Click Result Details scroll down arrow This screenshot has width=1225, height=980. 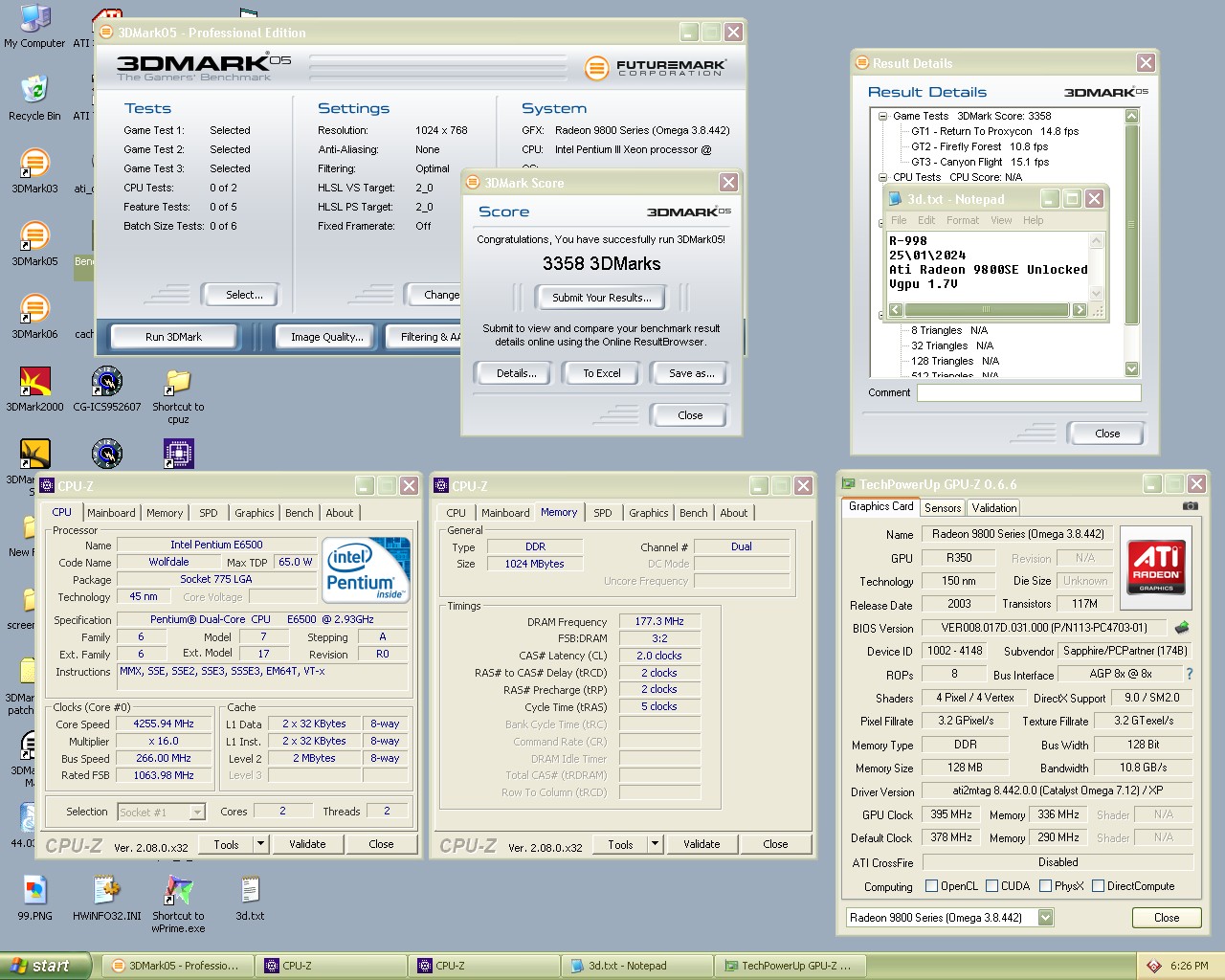[x=1132, y=368]
